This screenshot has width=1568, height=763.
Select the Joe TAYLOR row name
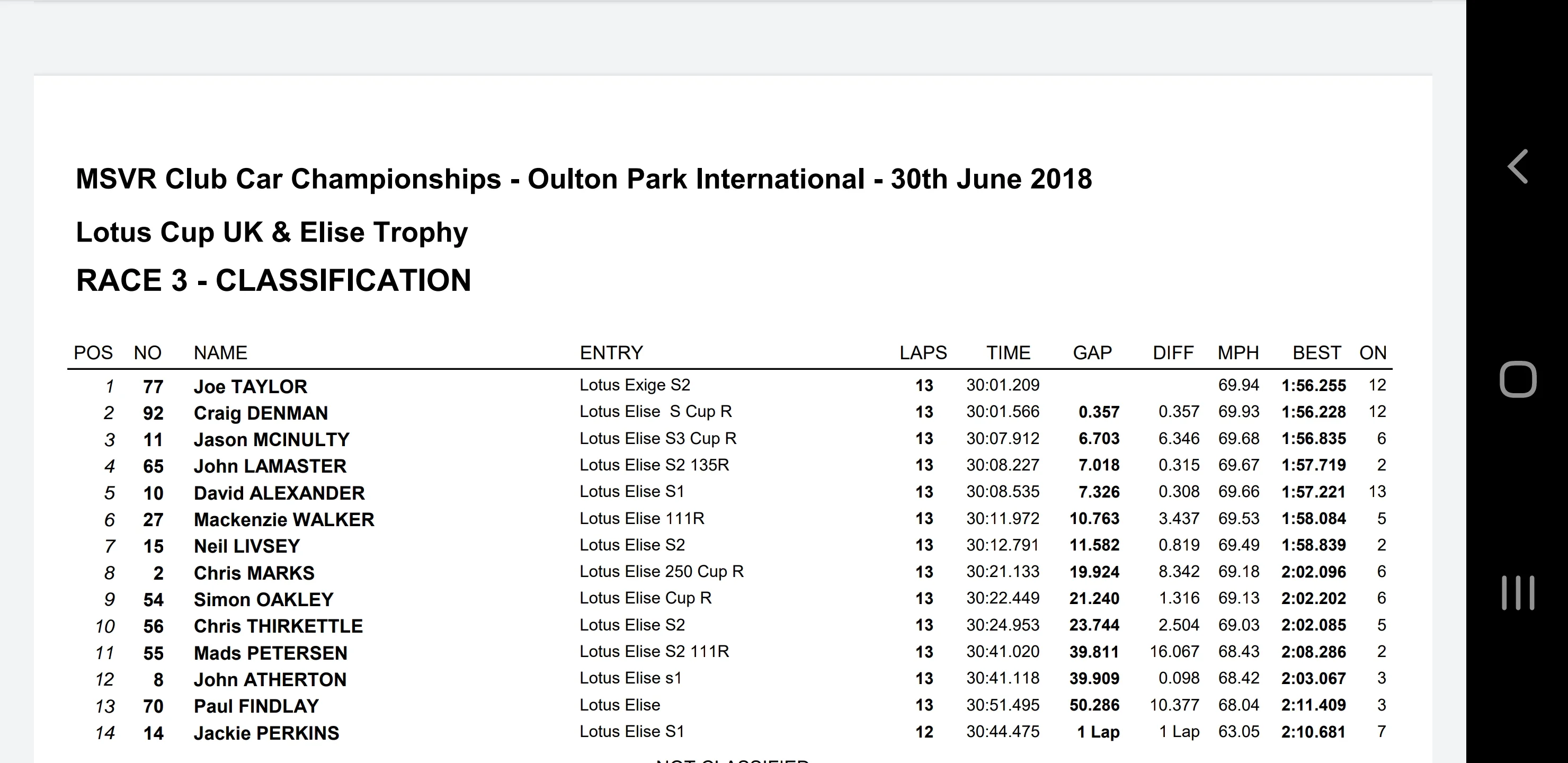point(250,387)
